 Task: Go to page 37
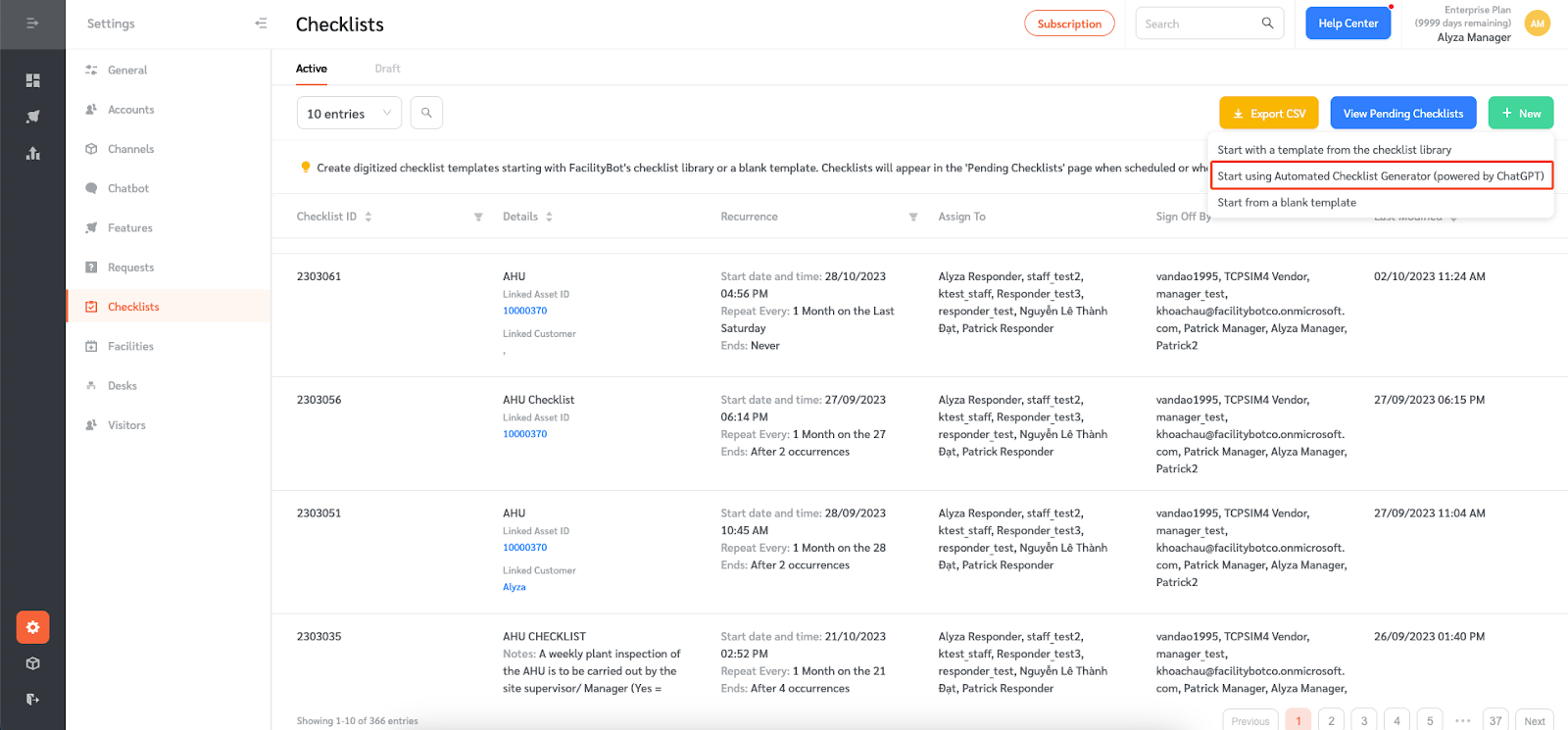1495,720
